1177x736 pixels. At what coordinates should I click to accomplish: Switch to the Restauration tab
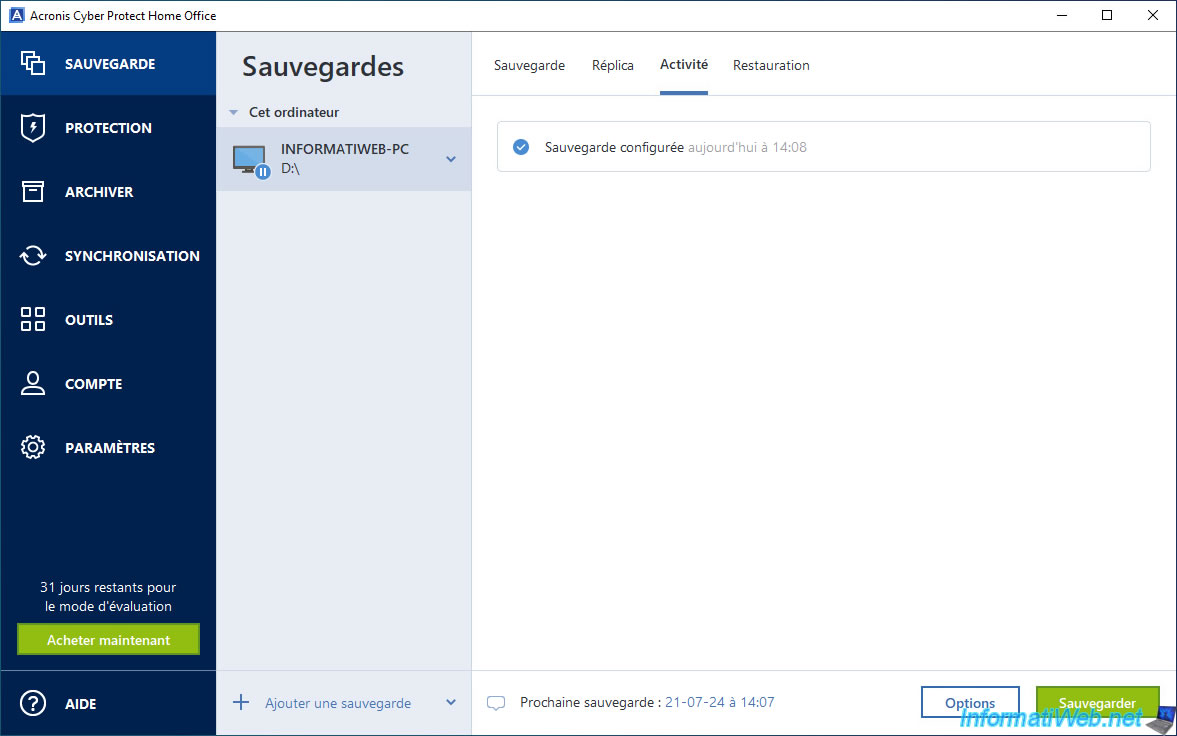[x=771, y=65]
